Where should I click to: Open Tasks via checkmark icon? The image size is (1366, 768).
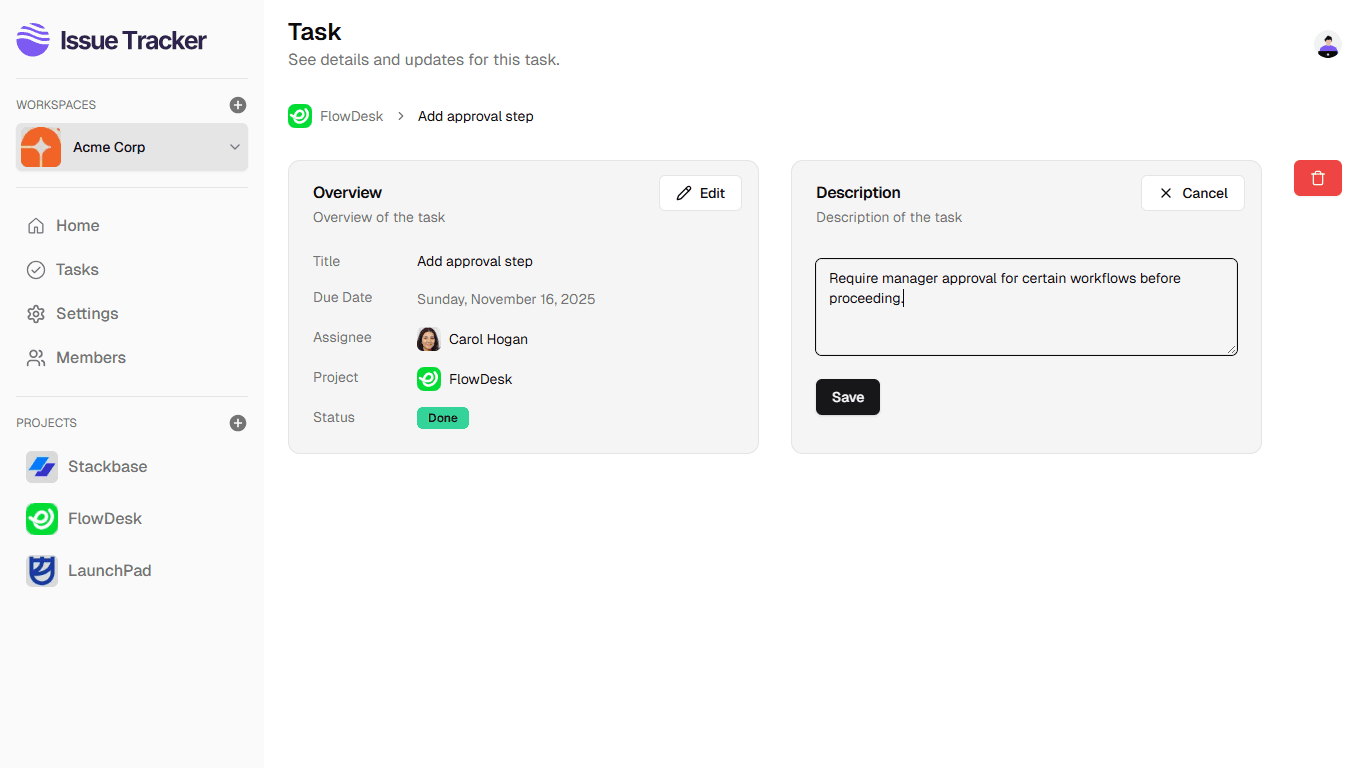(x=37, y=269)
